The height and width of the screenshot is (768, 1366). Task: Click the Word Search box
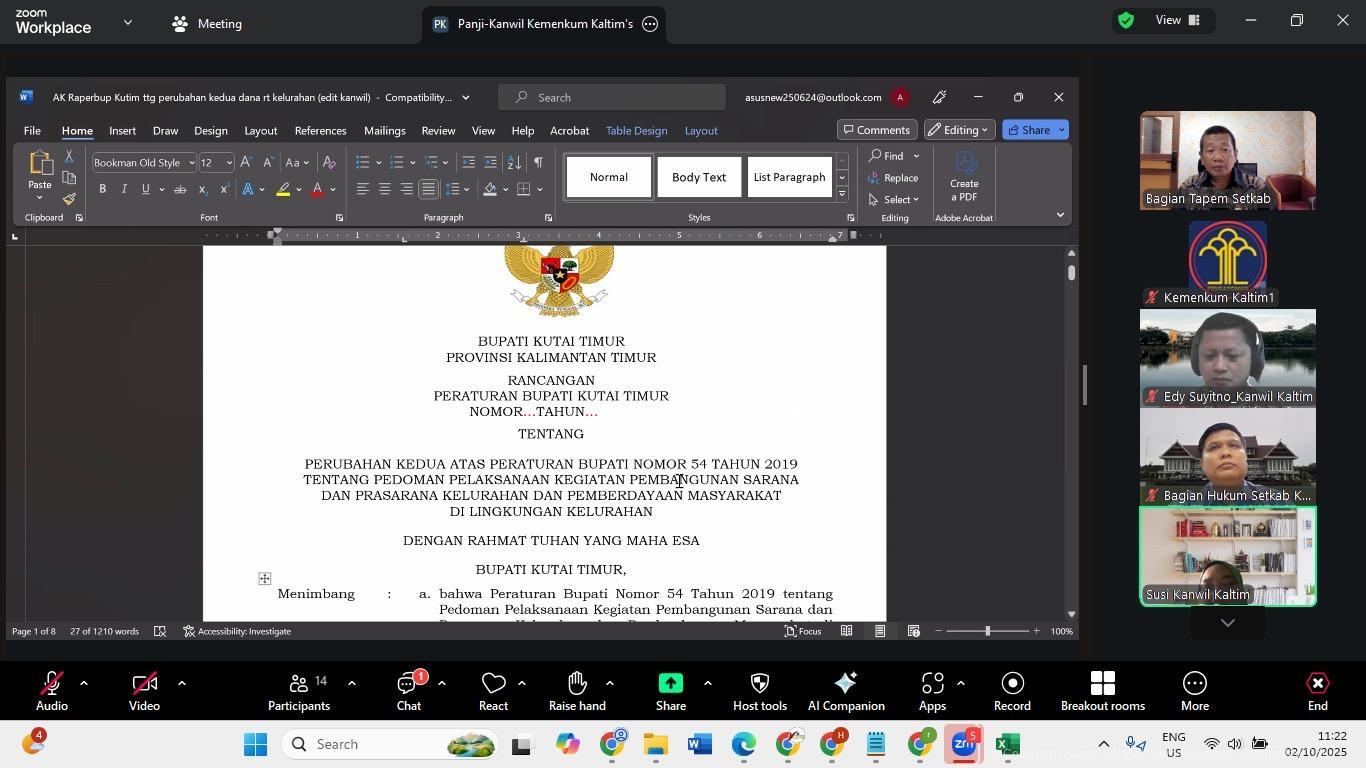point(612,97)
